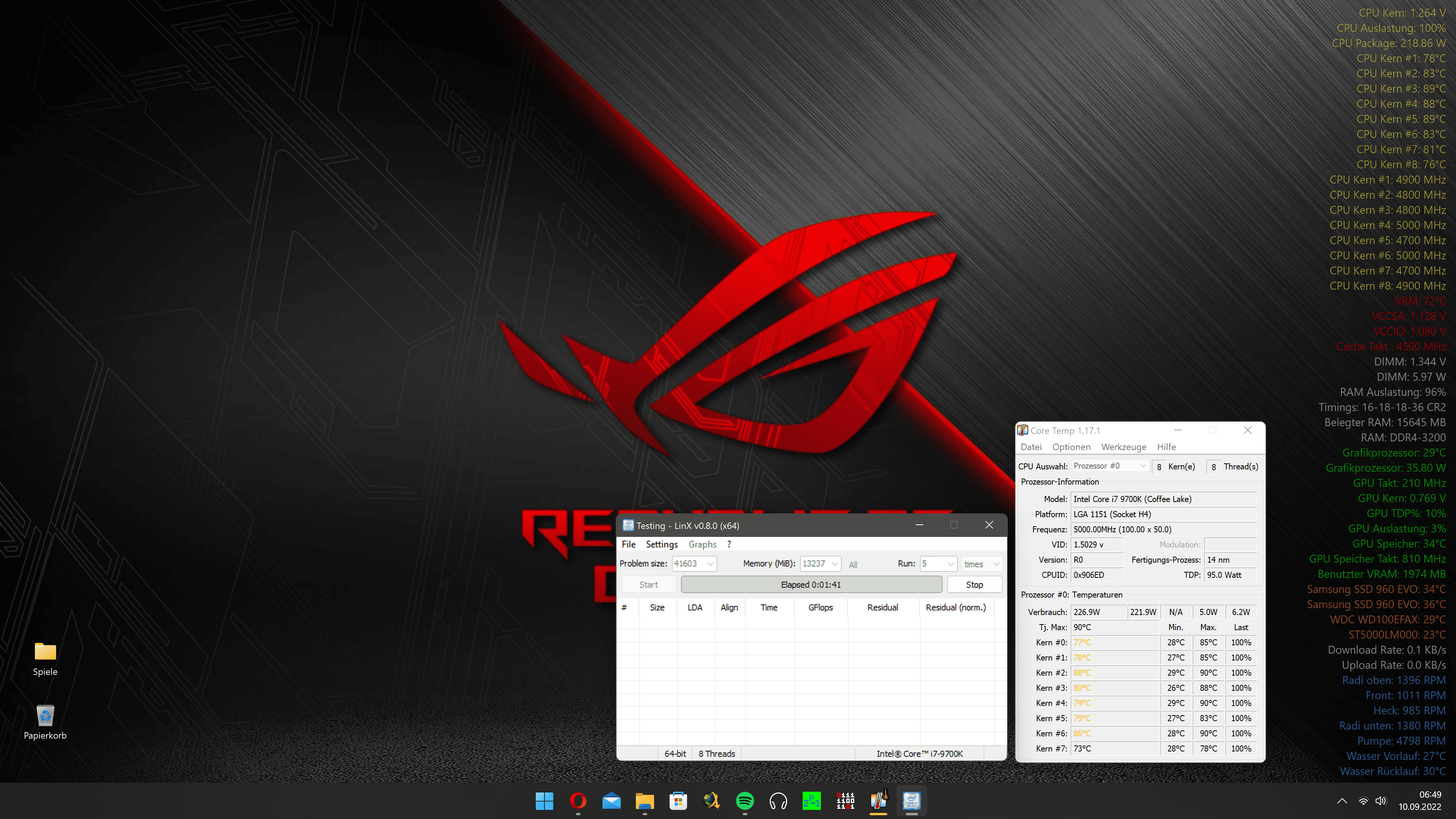Expand the Problem size dropdown in LinX
1456x819 pixels.
(711, 563)
